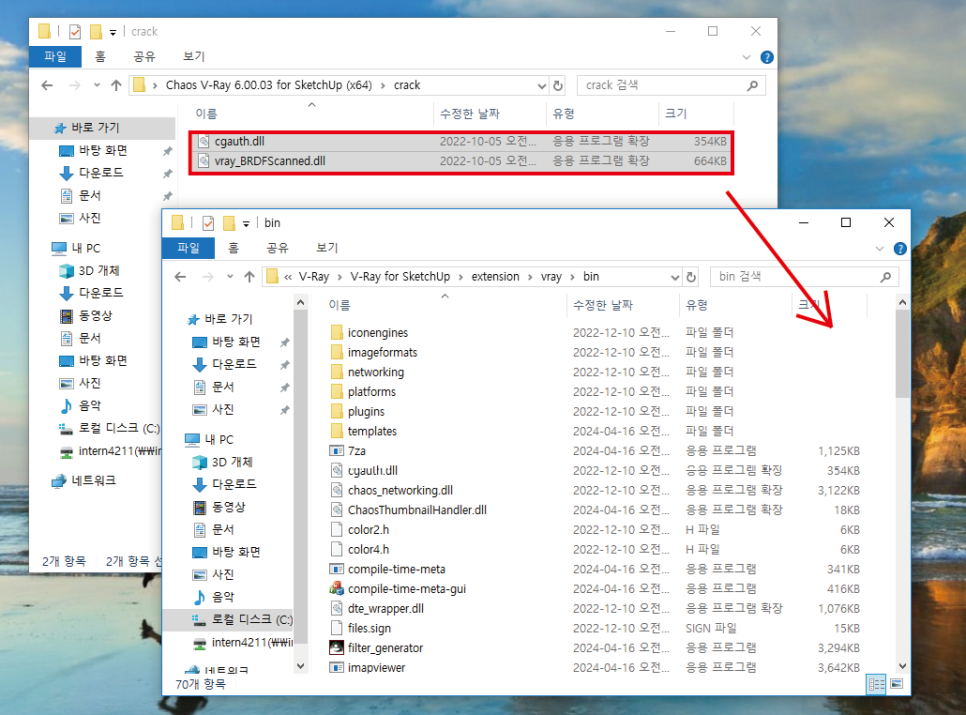Image resolution: width=966 pixels, height=715 pixels.
Task: Select the plugins folder icon
Action: (x=336, y=411)
